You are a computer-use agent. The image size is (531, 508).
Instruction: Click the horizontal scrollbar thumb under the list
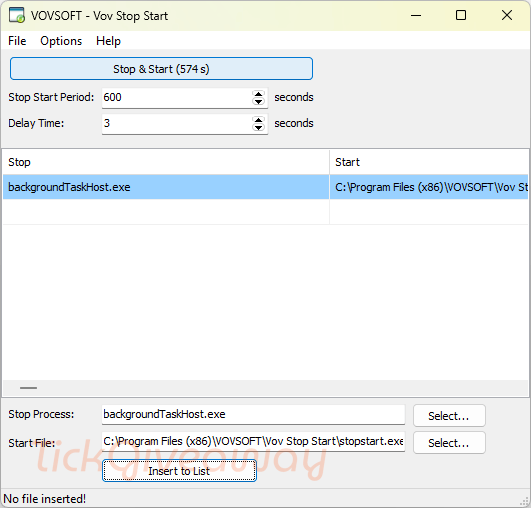pyautogui.click(x=28, y=388)
